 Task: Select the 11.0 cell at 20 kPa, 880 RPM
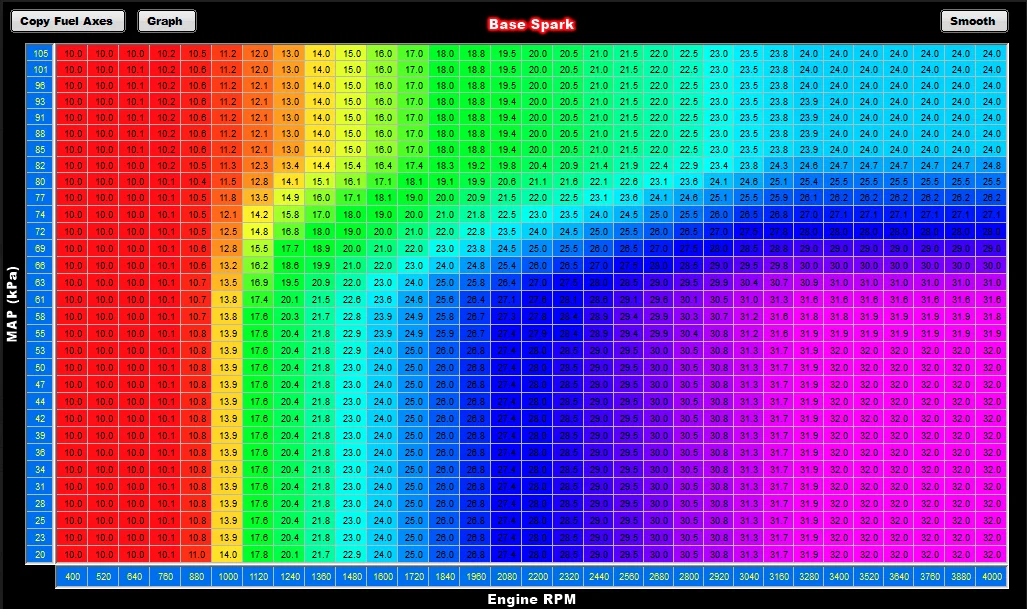196,555
